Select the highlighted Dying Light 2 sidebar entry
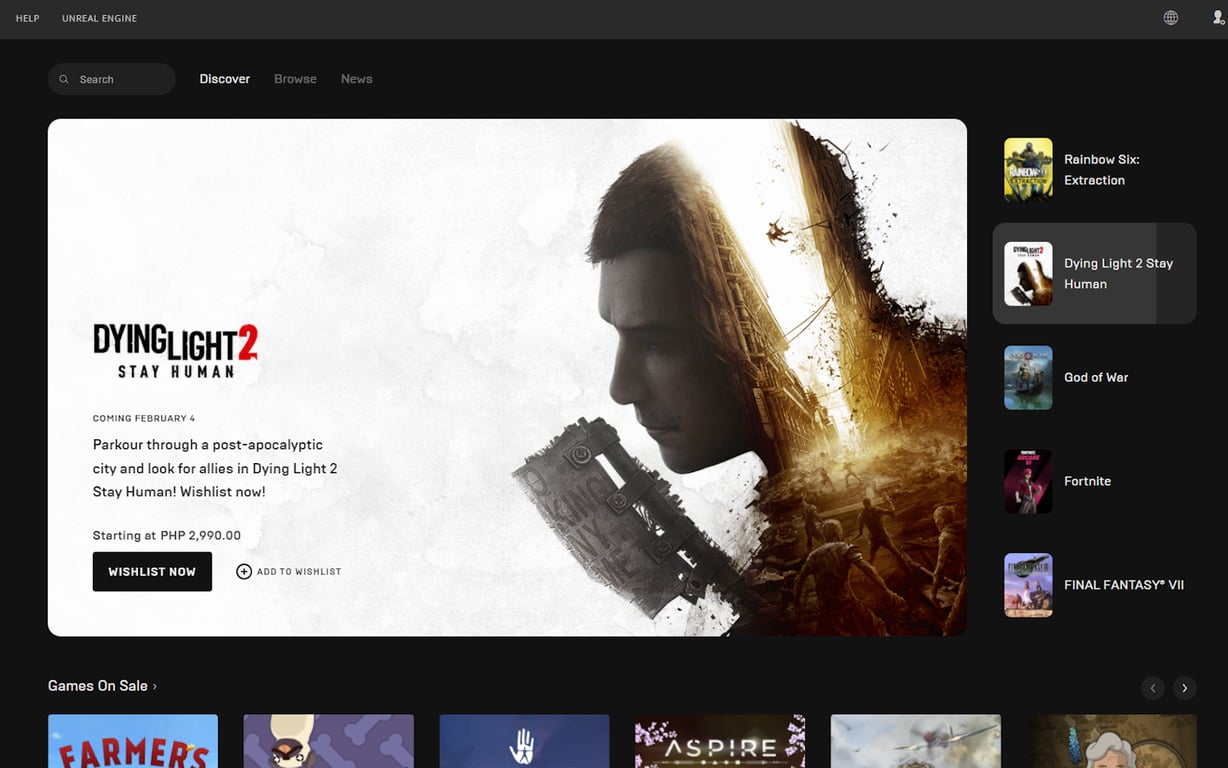This screenshot has height=768, width=1228. [1094, 273]
